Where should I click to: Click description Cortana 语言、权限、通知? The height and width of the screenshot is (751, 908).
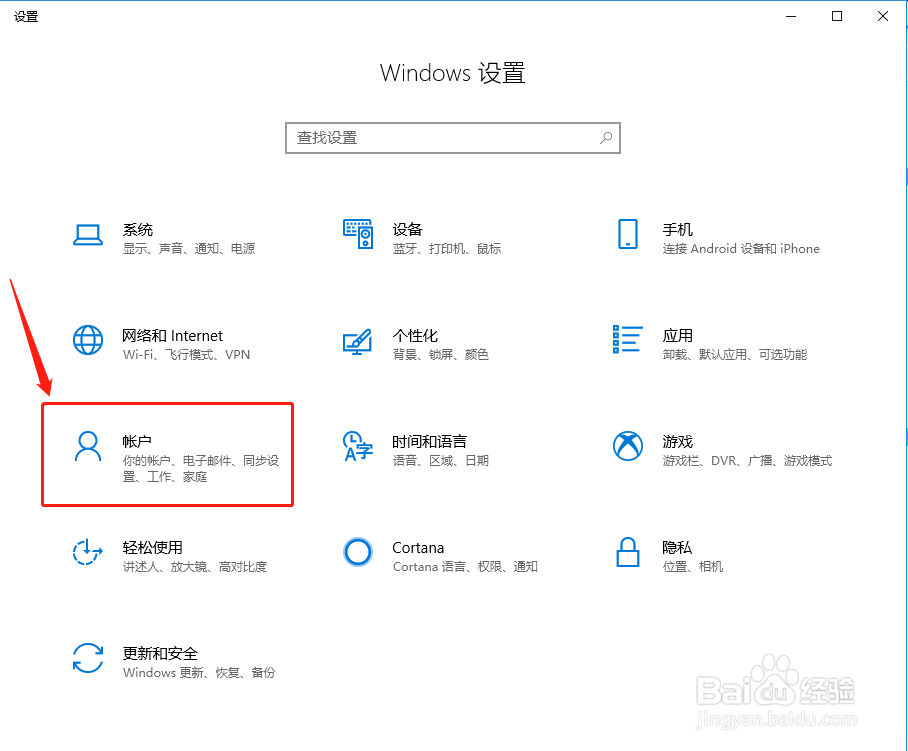tap(466, 567)
